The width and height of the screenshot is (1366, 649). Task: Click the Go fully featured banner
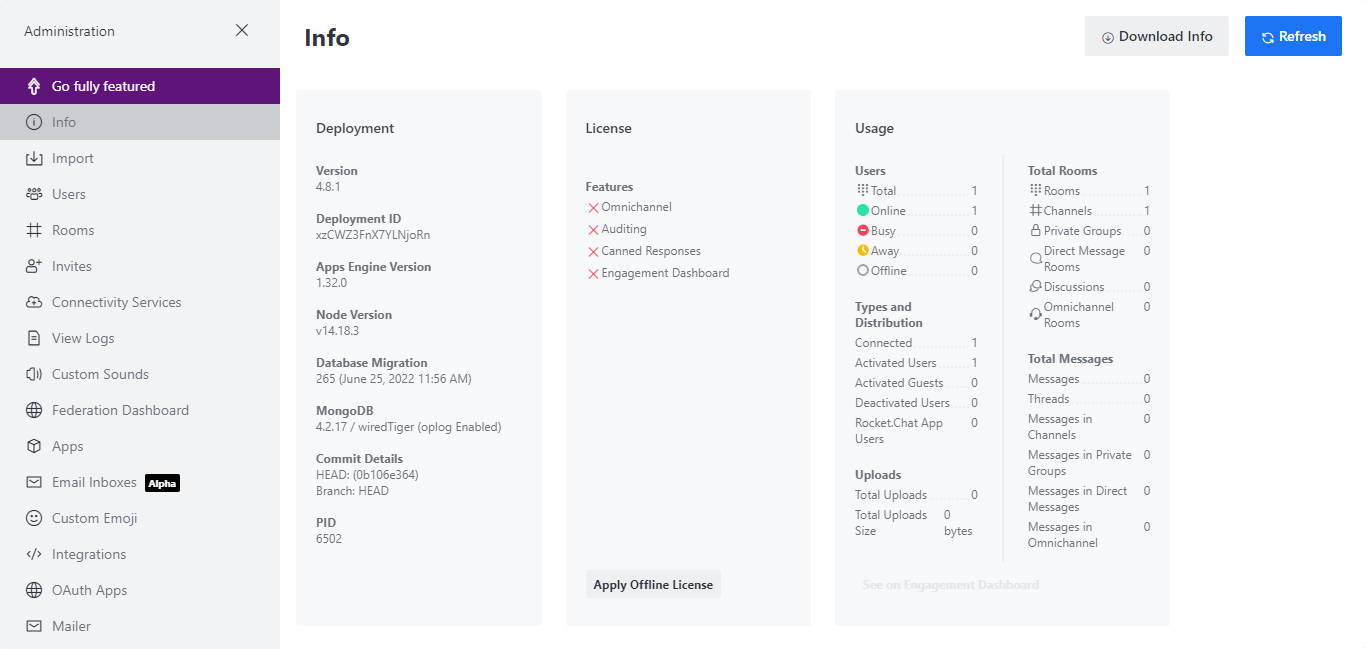click(x=140, y=86)
